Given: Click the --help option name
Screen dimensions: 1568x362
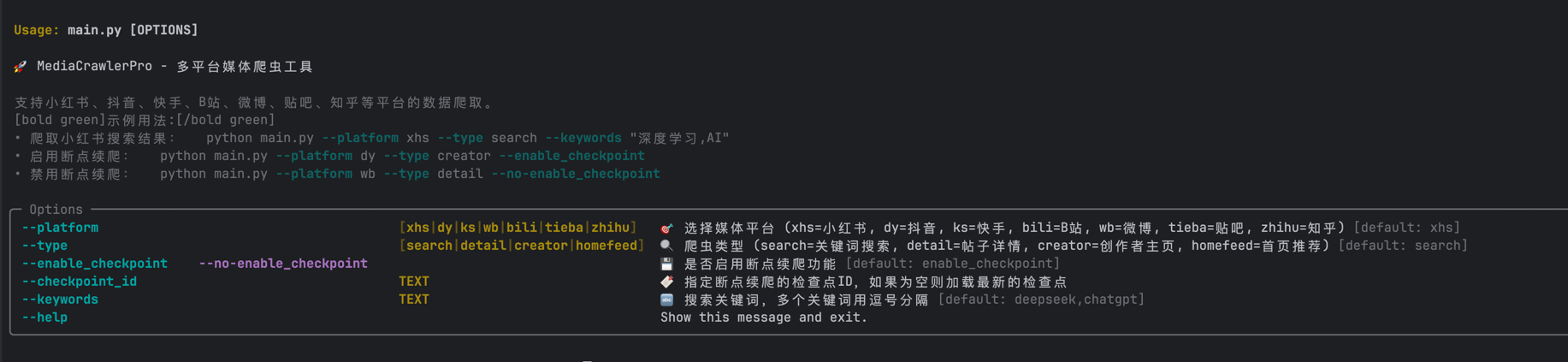Looking at the screenshot, I should [x=44, y=317].
